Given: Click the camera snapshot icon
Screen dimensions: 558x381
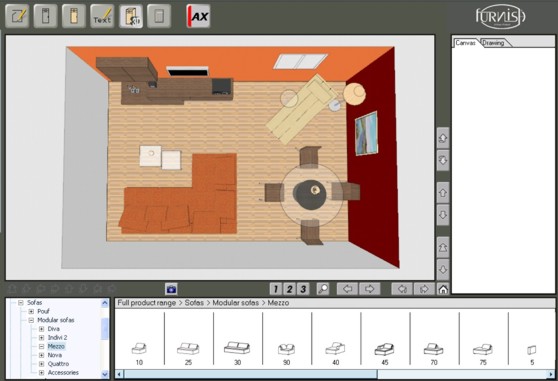Looking at the screenshot, I should click(x=171, y=289).
